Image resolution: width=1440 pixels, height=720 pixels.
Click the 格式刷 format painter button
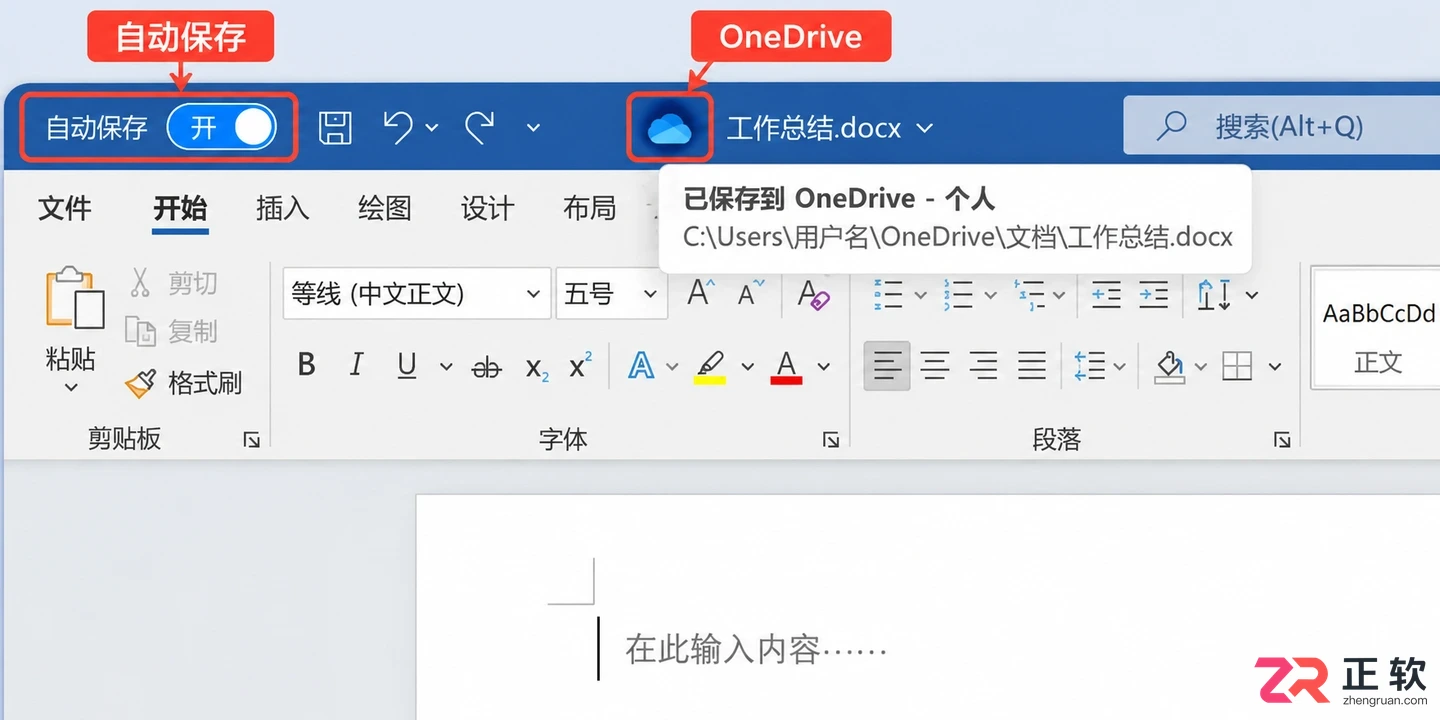(184, 382)
